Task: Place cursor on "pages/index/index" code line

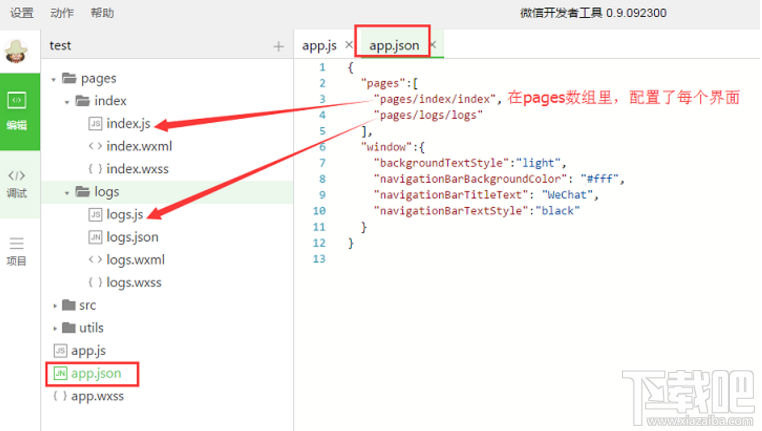Action: pos(437,99)
